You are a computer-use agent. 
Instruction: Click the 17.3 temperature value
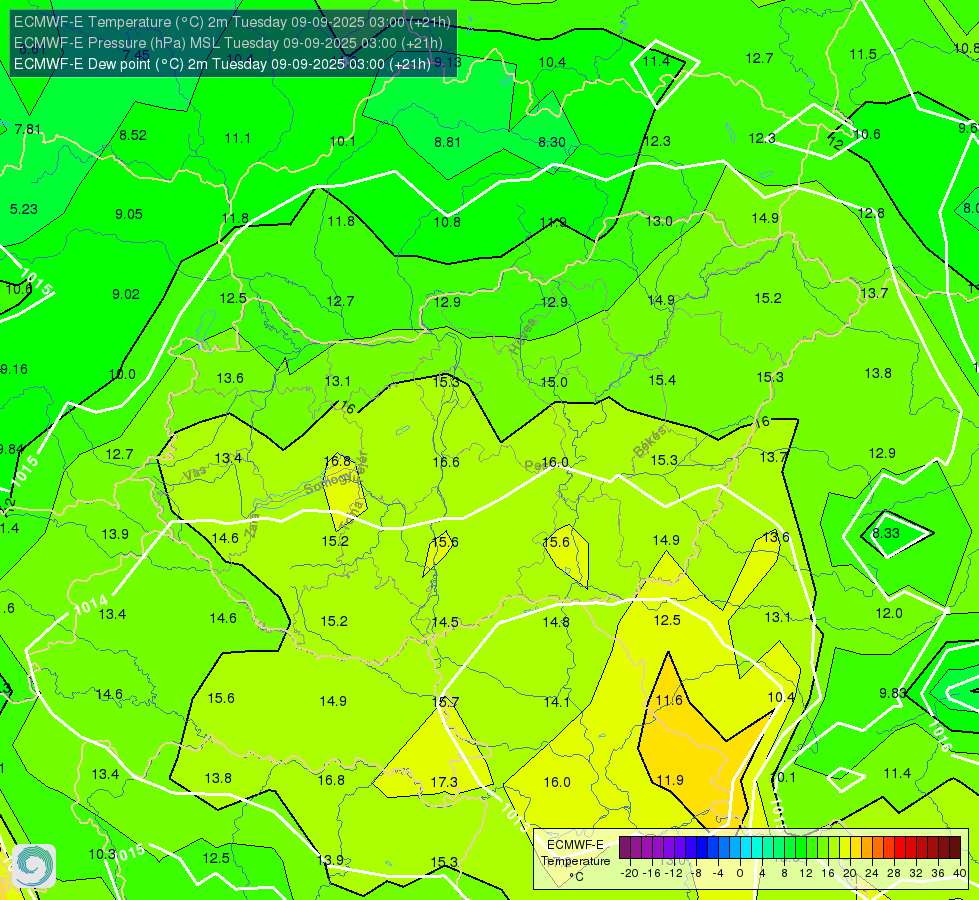(444, 783)
